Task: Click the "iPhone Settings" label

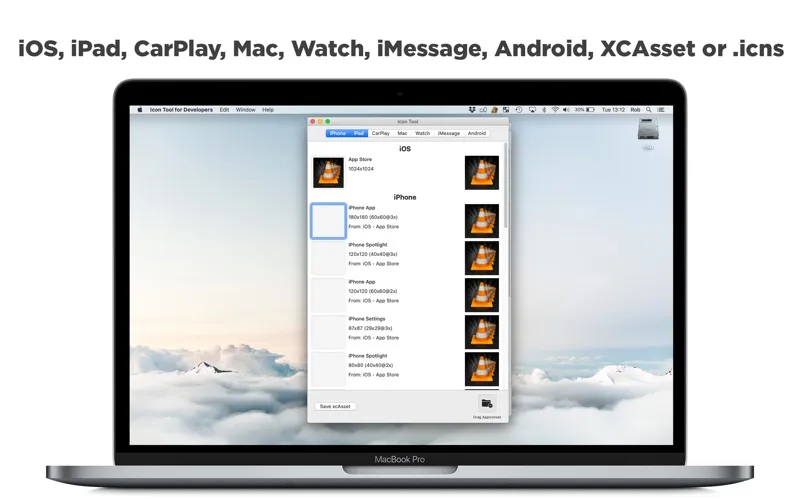Action: 367,319
